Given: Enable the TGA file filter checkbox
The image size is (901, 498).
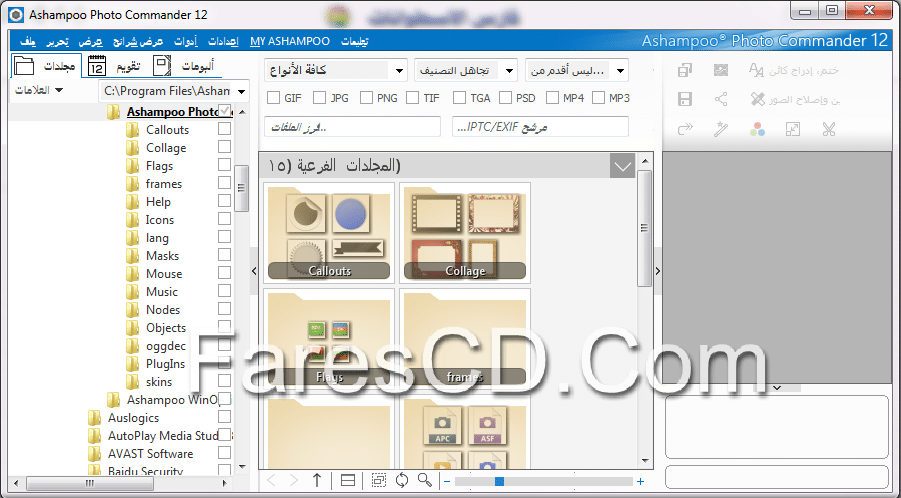Looking at the screenshot, I should [459, 98].
